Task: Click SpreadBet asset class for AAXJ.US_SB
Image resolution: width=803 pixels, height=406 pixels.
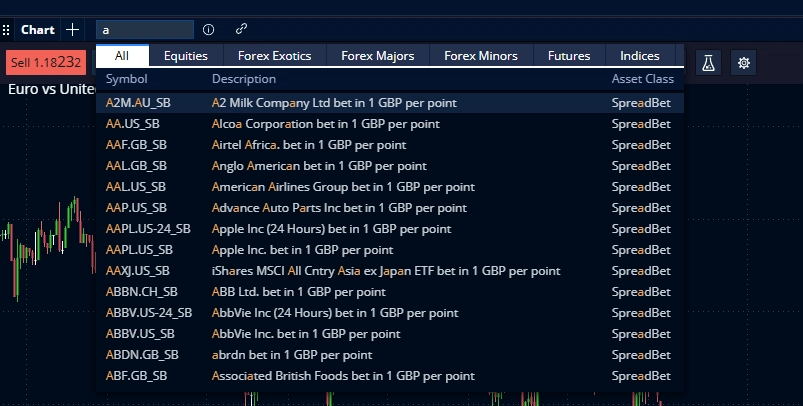Action: click(641, 271)
